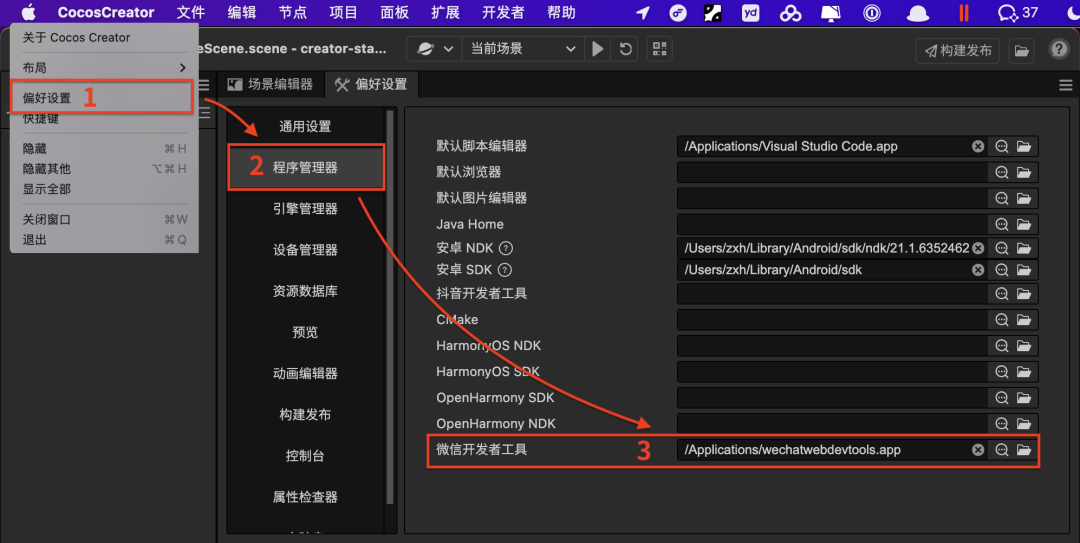
Task: Select 通用设置 in preferences sidebar
Action: [x=305, y=127]
